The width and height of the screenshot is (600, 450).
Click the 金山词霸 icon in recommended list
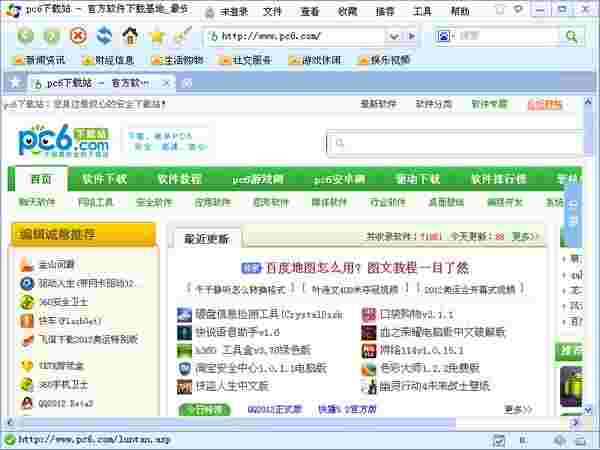pos(27,264)
